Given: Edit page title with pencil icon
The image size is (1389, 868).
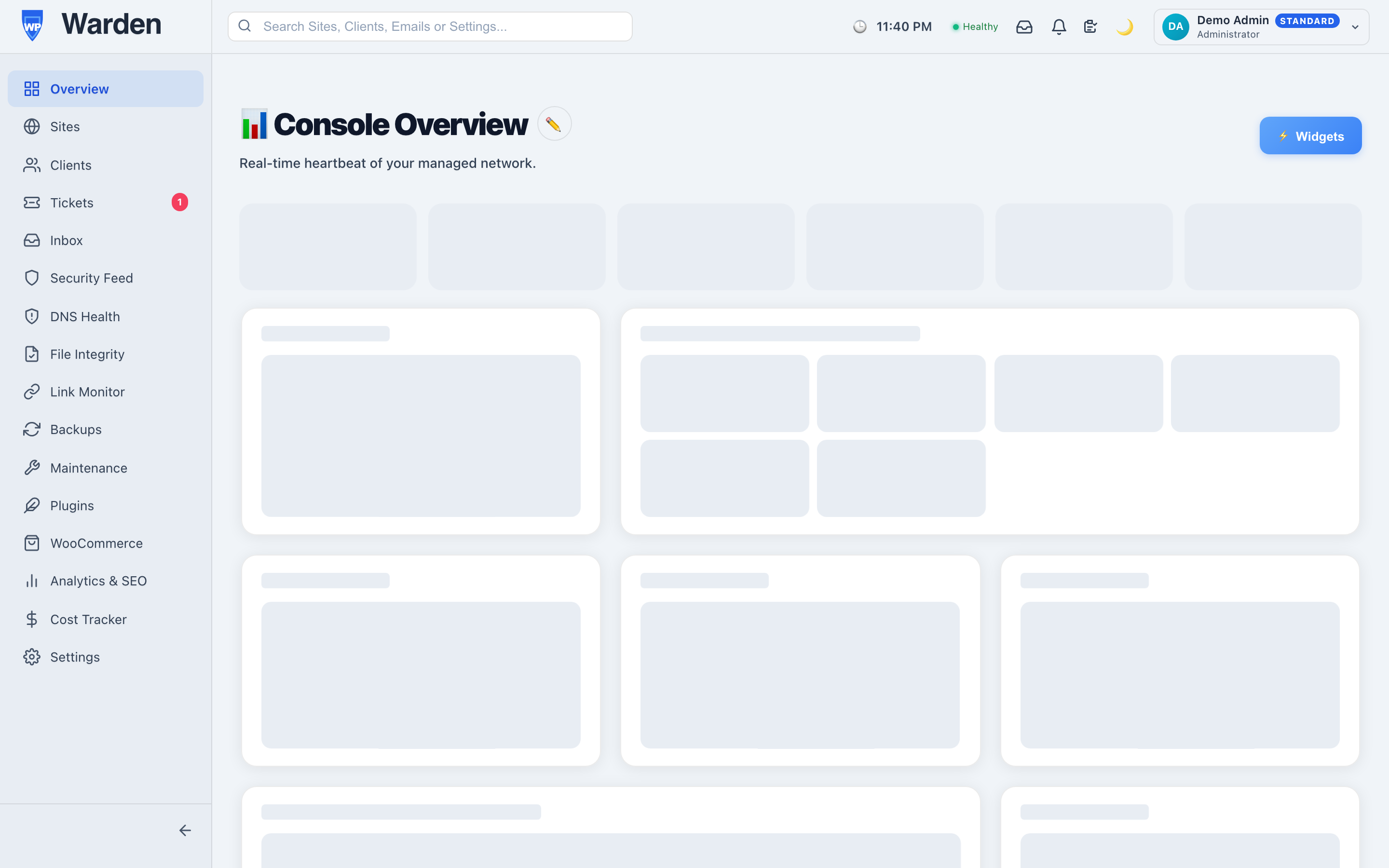Looking at the screenshot, I should click(554, 123).
